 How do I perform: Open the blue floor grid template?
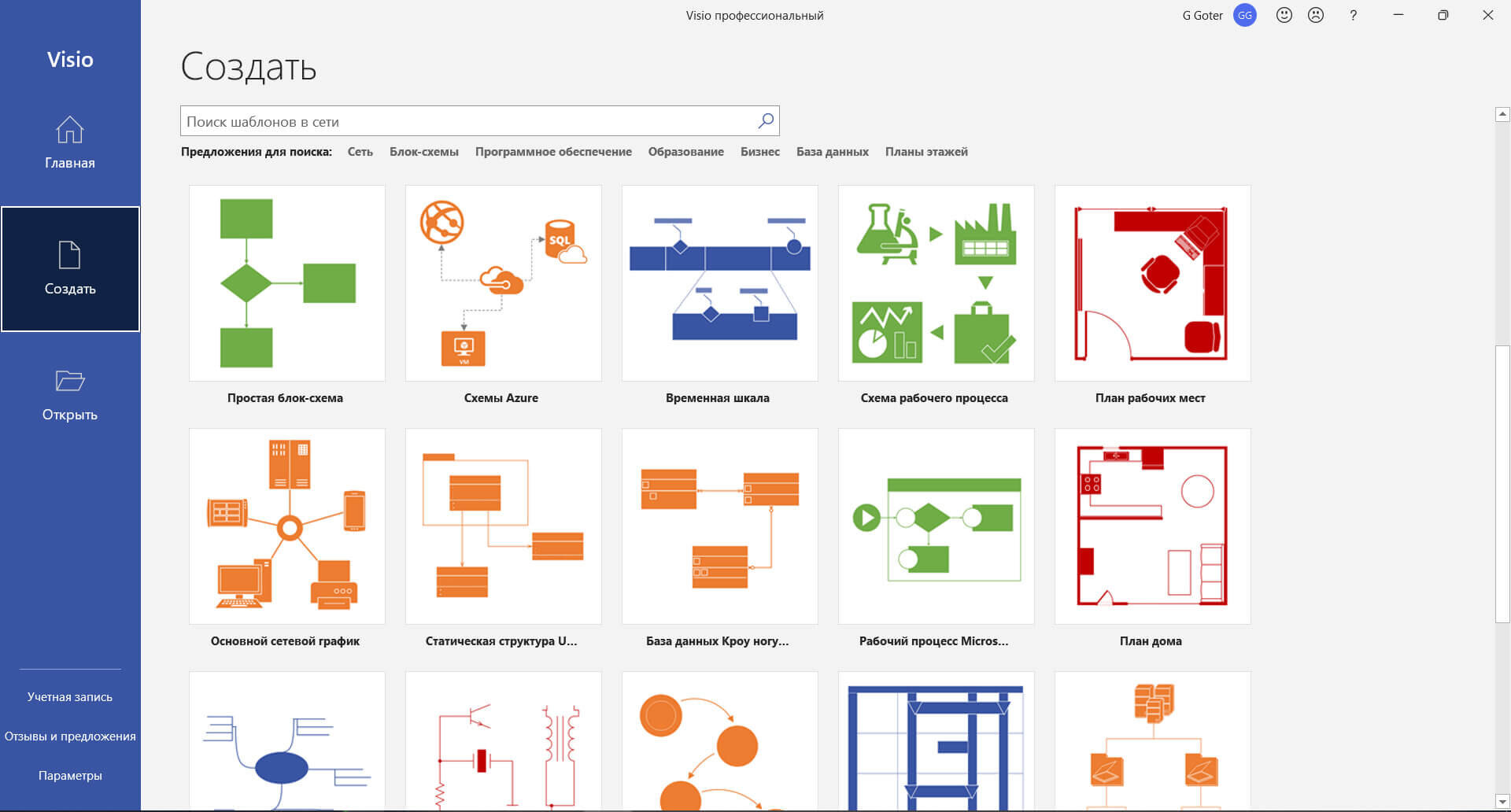(937, 741)
